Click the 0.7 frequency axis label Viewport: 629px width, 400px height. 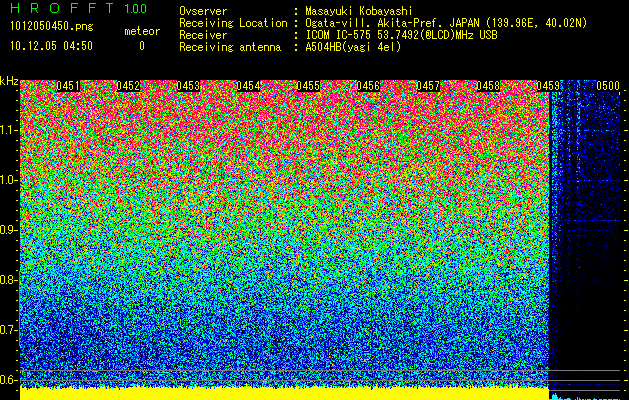pos(8,330)
